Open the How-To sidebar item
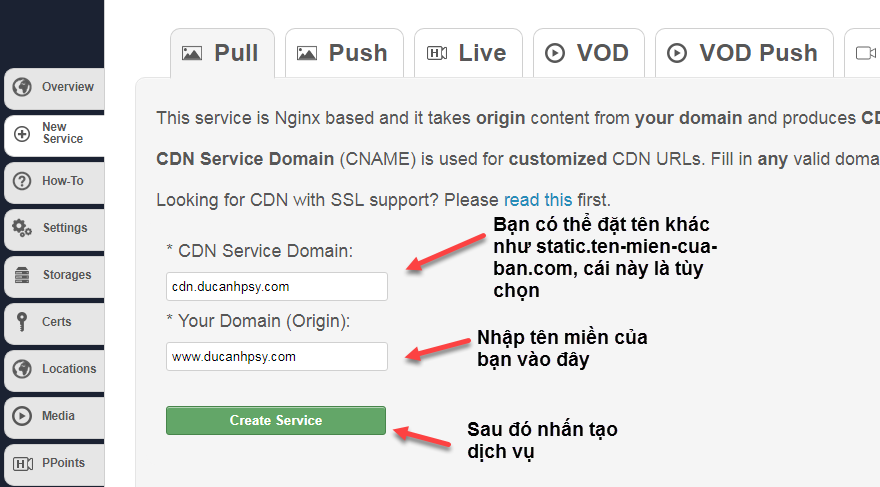 pyautogui.click(x=54, y=182)
